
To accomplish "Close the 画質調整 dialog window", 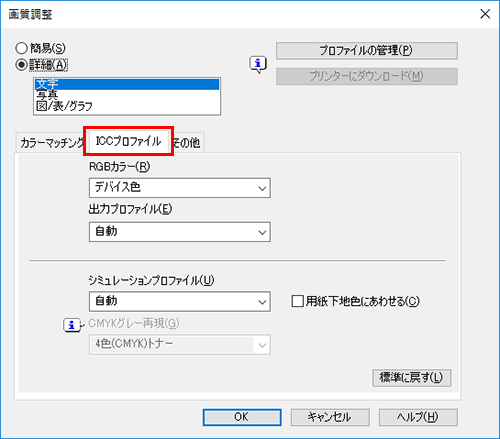I will (485, 14).
